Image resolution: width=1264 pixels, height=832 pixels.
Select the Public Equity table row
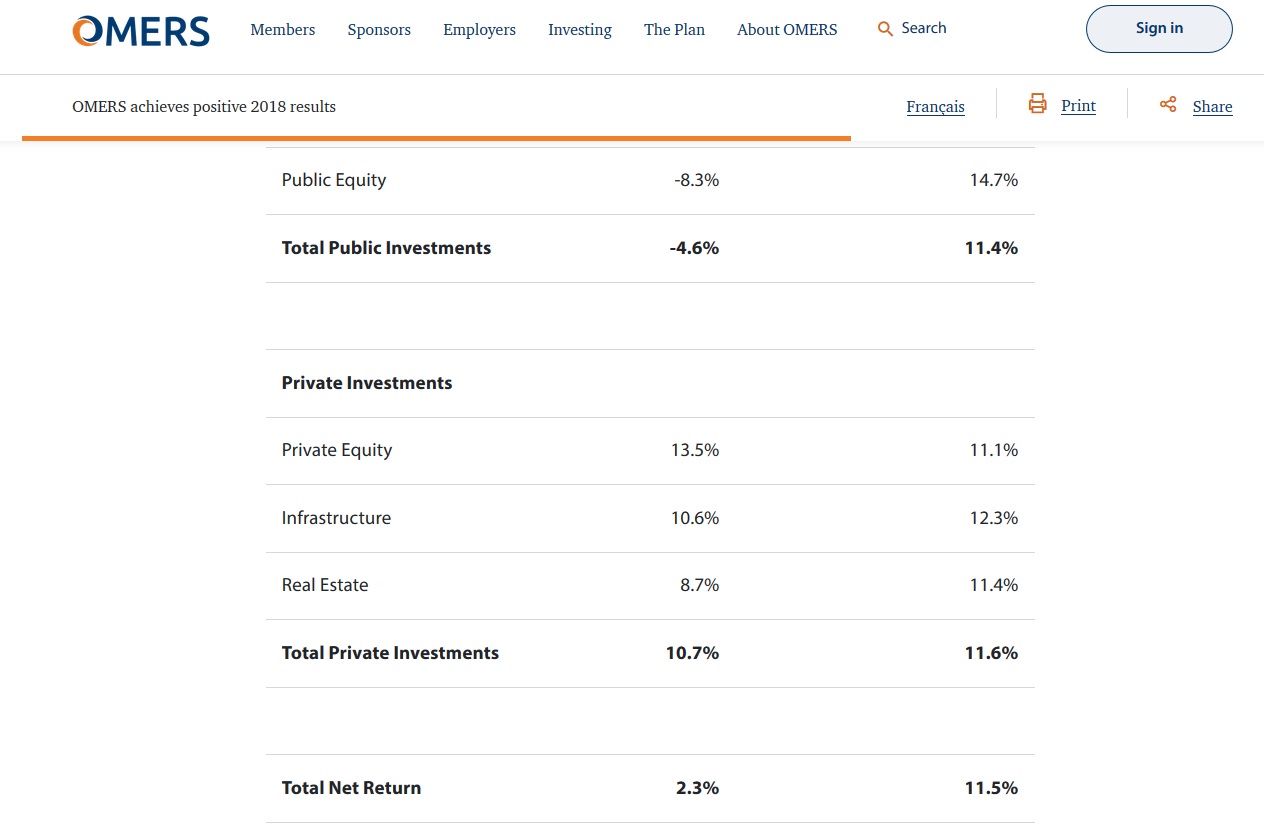[x=650, y=180]
